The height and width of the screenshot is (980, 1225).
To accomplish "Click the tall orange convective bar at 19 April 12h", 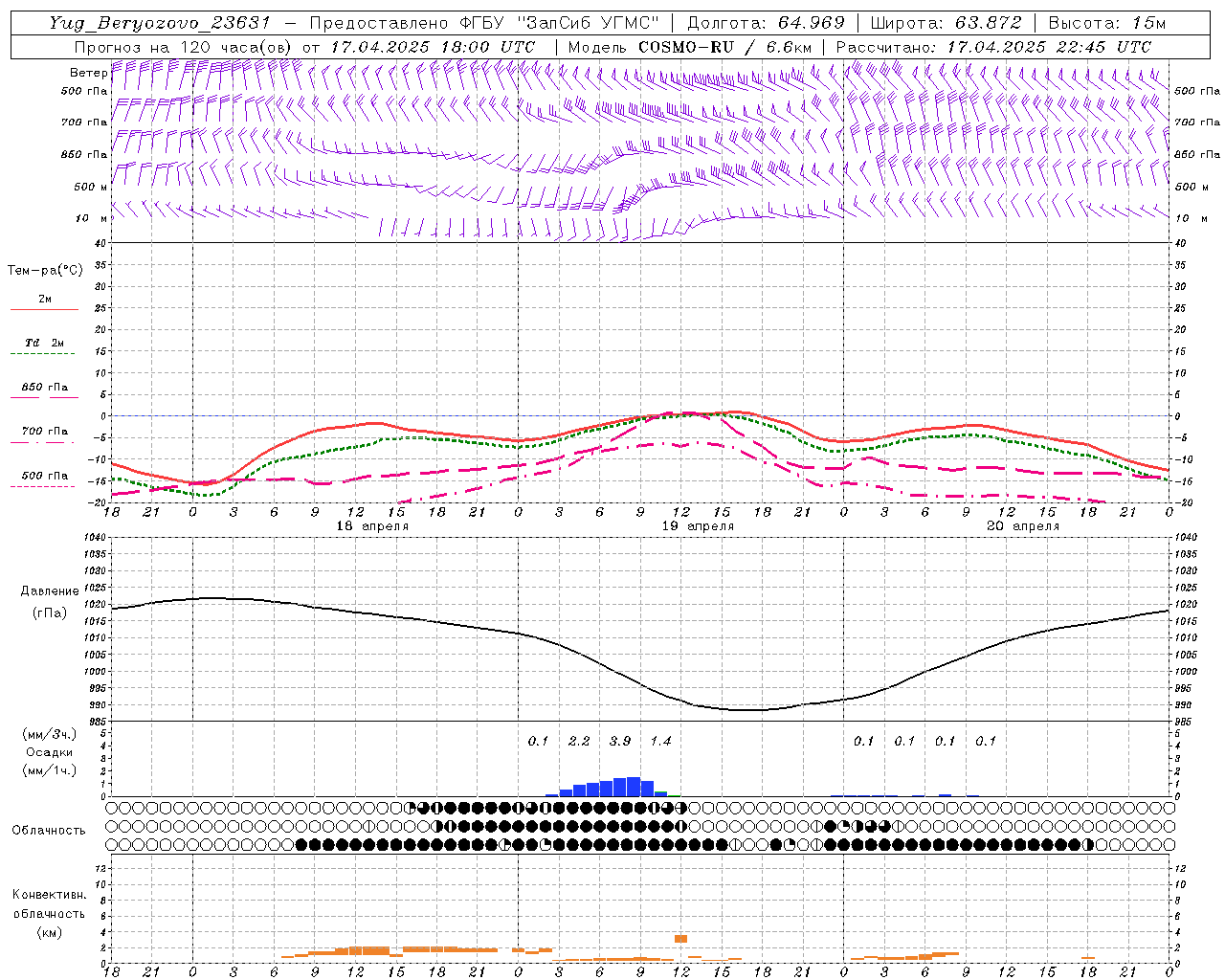I will [x=680, y=939].
